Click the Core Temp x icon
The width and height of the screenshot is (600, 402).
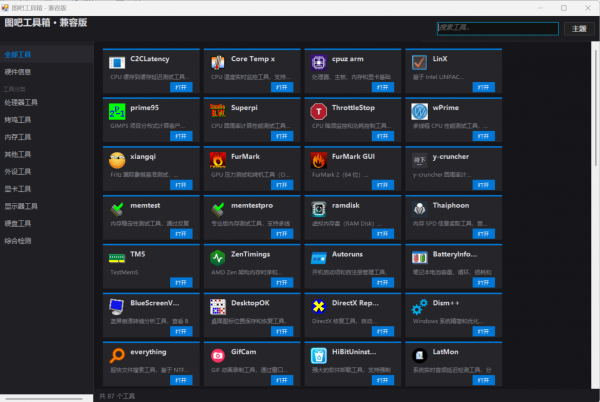tap(218, 63)
